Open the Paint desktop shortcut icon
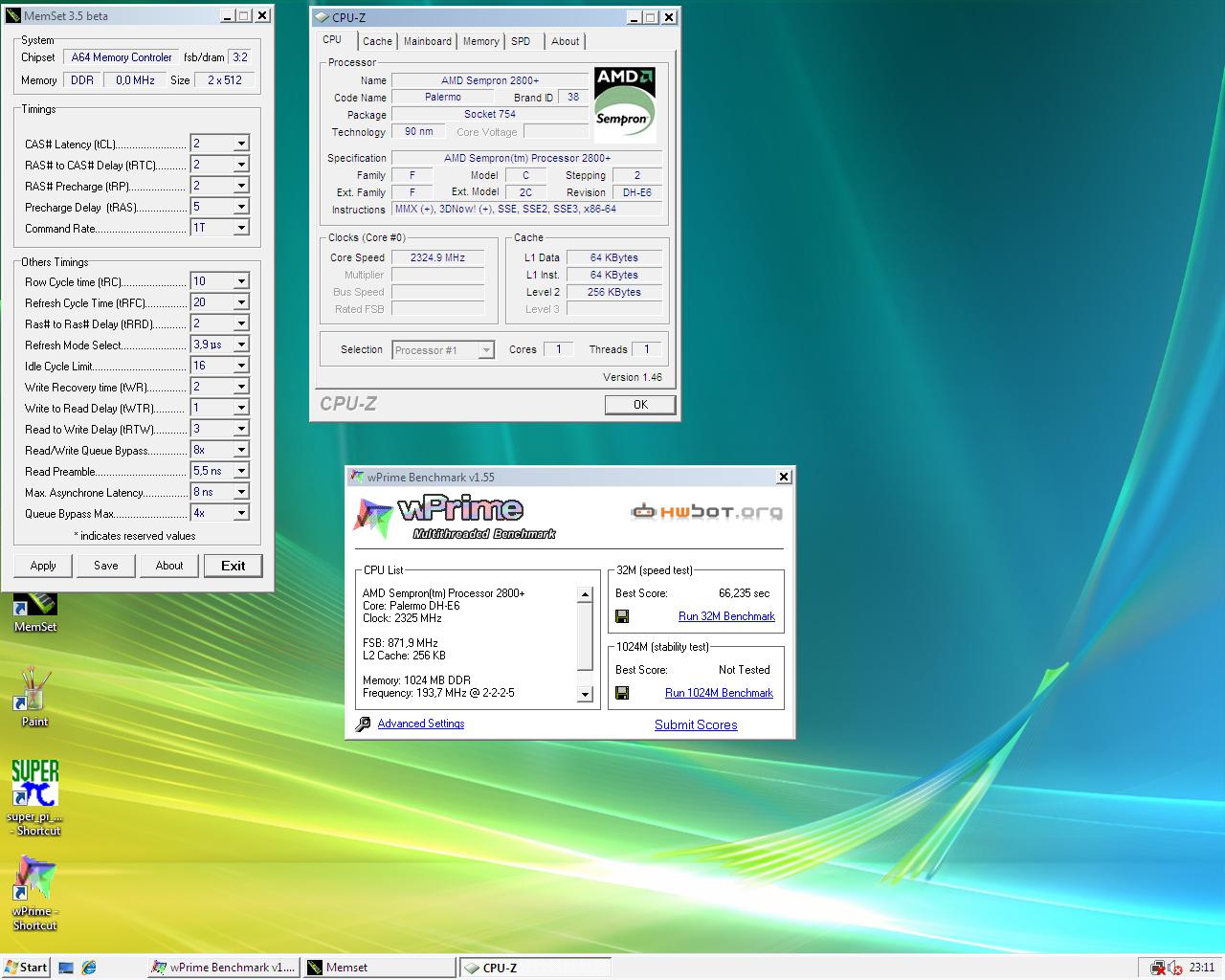The height and width of the screenshot is (980, 1225). pos(35,697)
